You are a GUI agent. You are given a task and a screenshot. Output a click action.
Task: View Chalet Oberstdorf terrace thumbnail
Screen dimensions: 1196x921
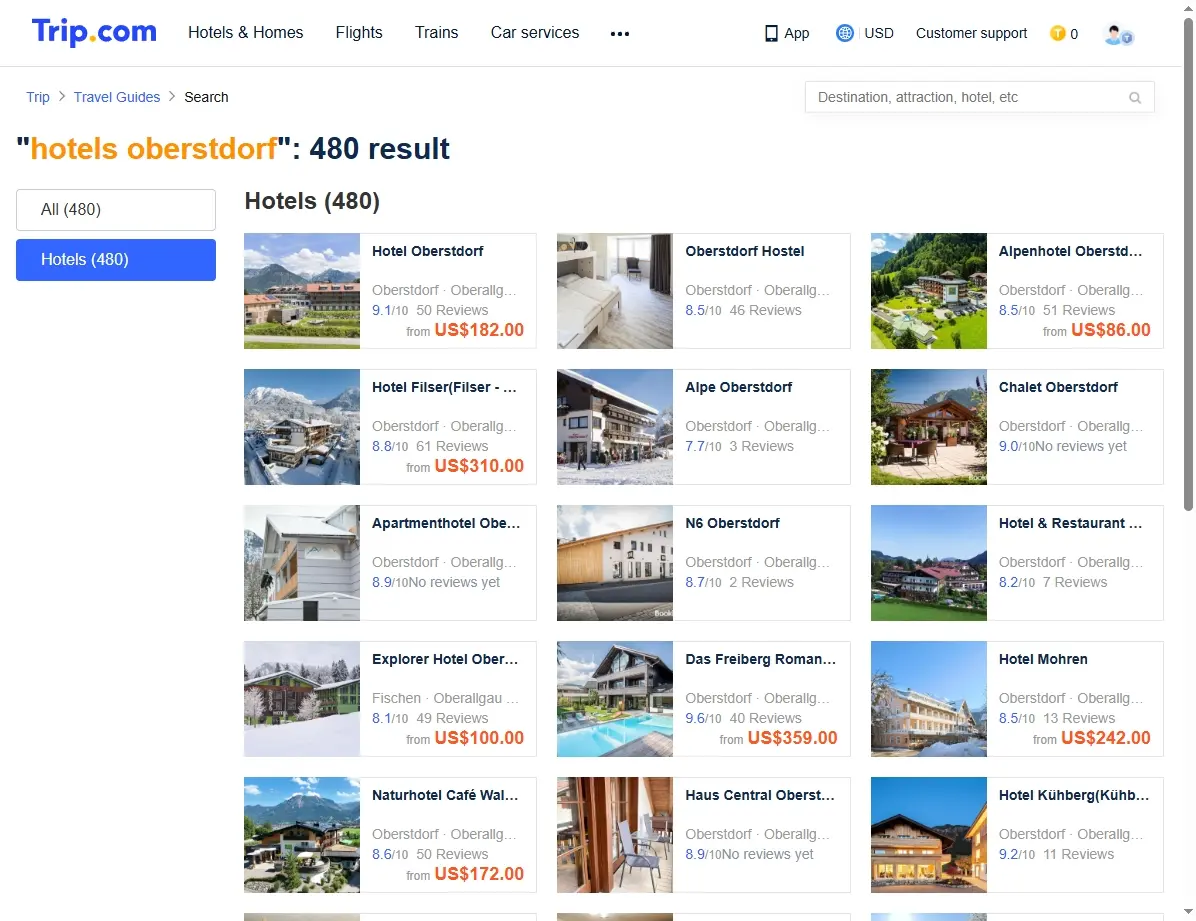929,427
